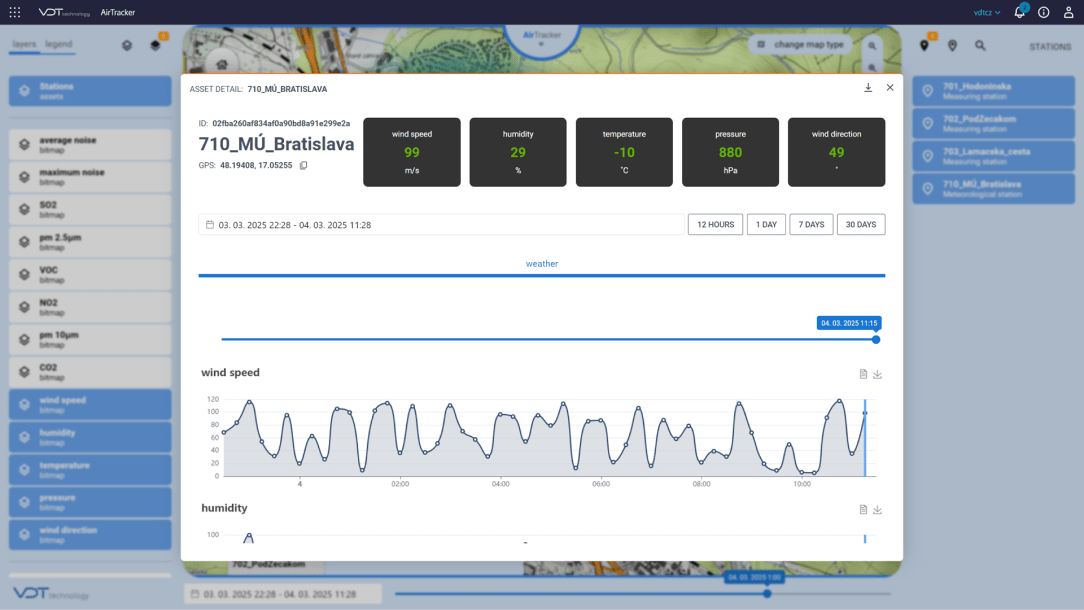Image resolution: width=1084 pixels, height=610 pixels.
Task: Toggle the average noise layer
Action: [90, 145]
